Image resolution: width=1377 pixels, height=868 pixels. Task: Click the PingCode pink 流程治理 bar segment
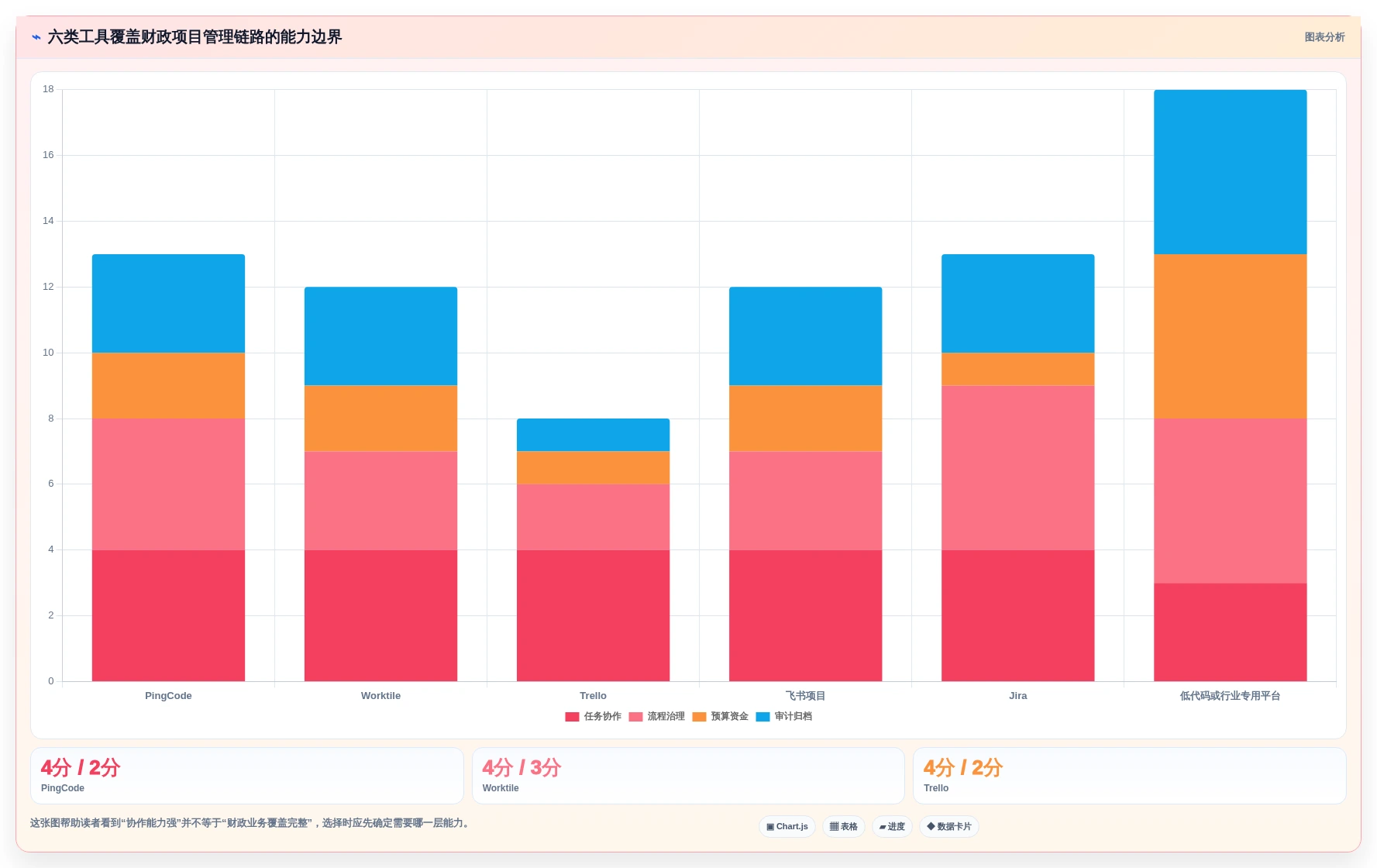[x=168, y=484]
